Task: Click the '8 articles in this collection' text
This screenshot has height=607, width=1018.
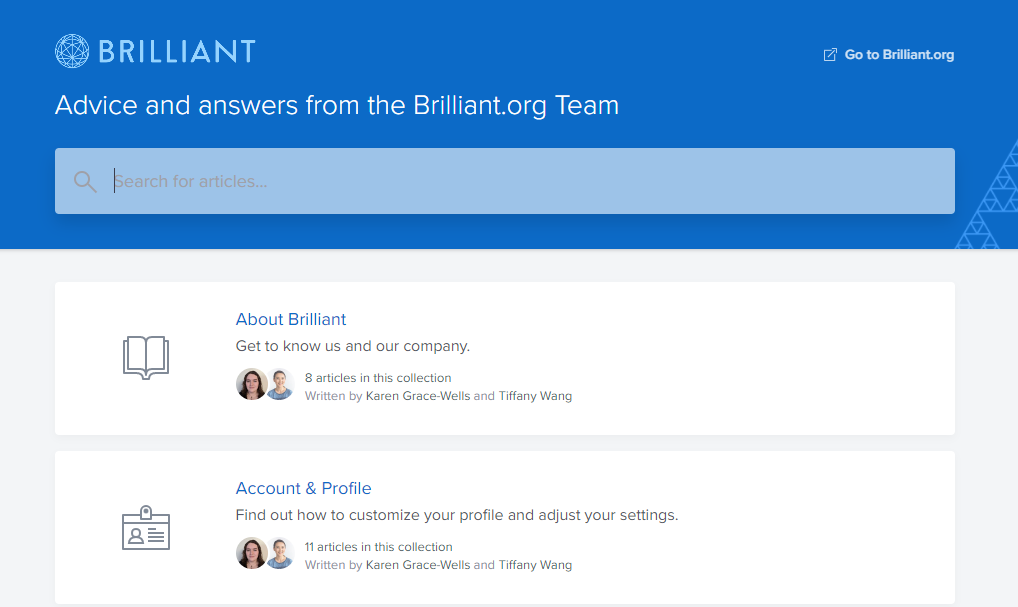Action: (378, 378)
